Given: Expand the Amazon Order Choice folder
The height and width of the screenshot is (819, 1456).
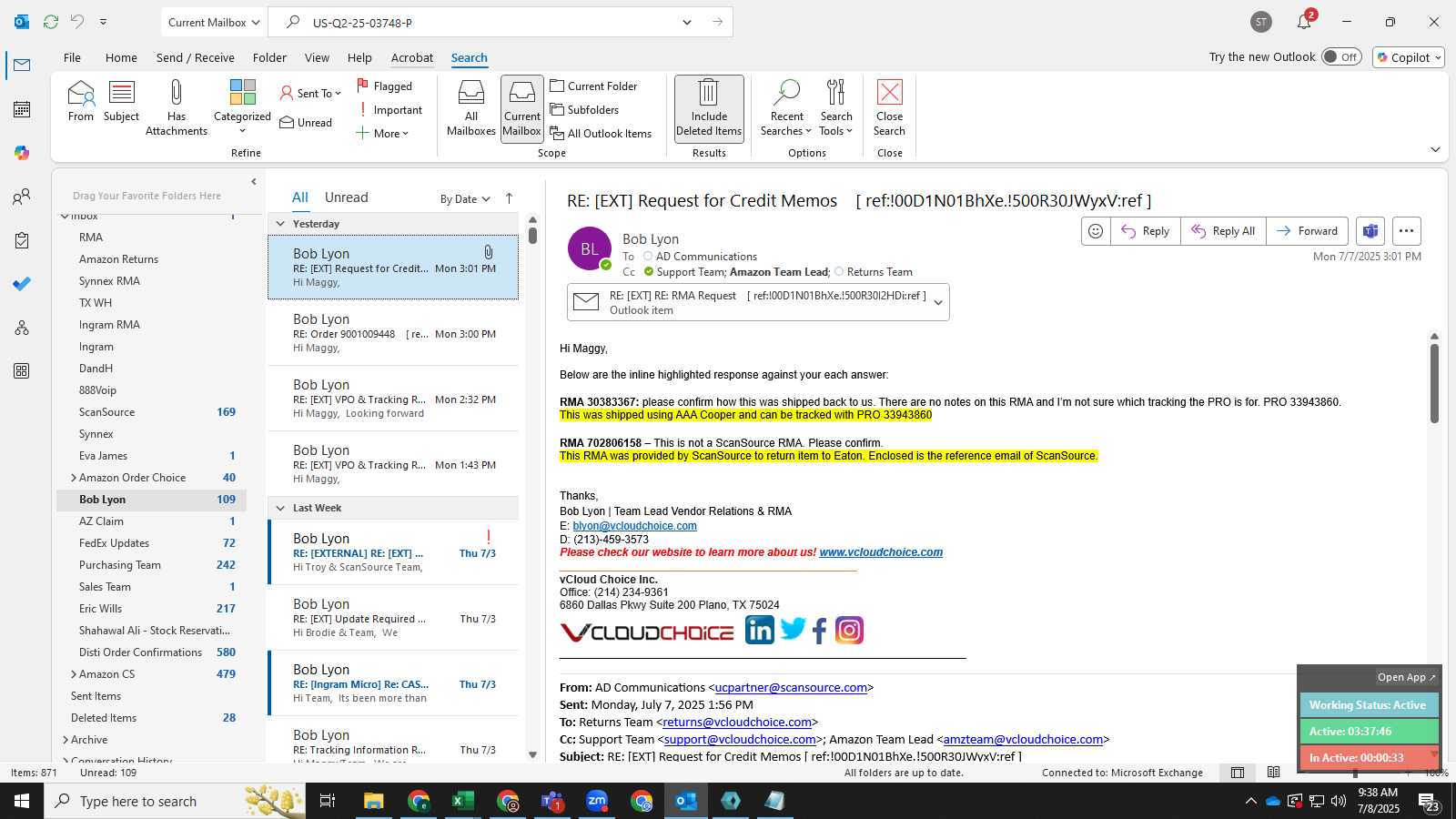Looking at the screenshot, I should point(74,478).
